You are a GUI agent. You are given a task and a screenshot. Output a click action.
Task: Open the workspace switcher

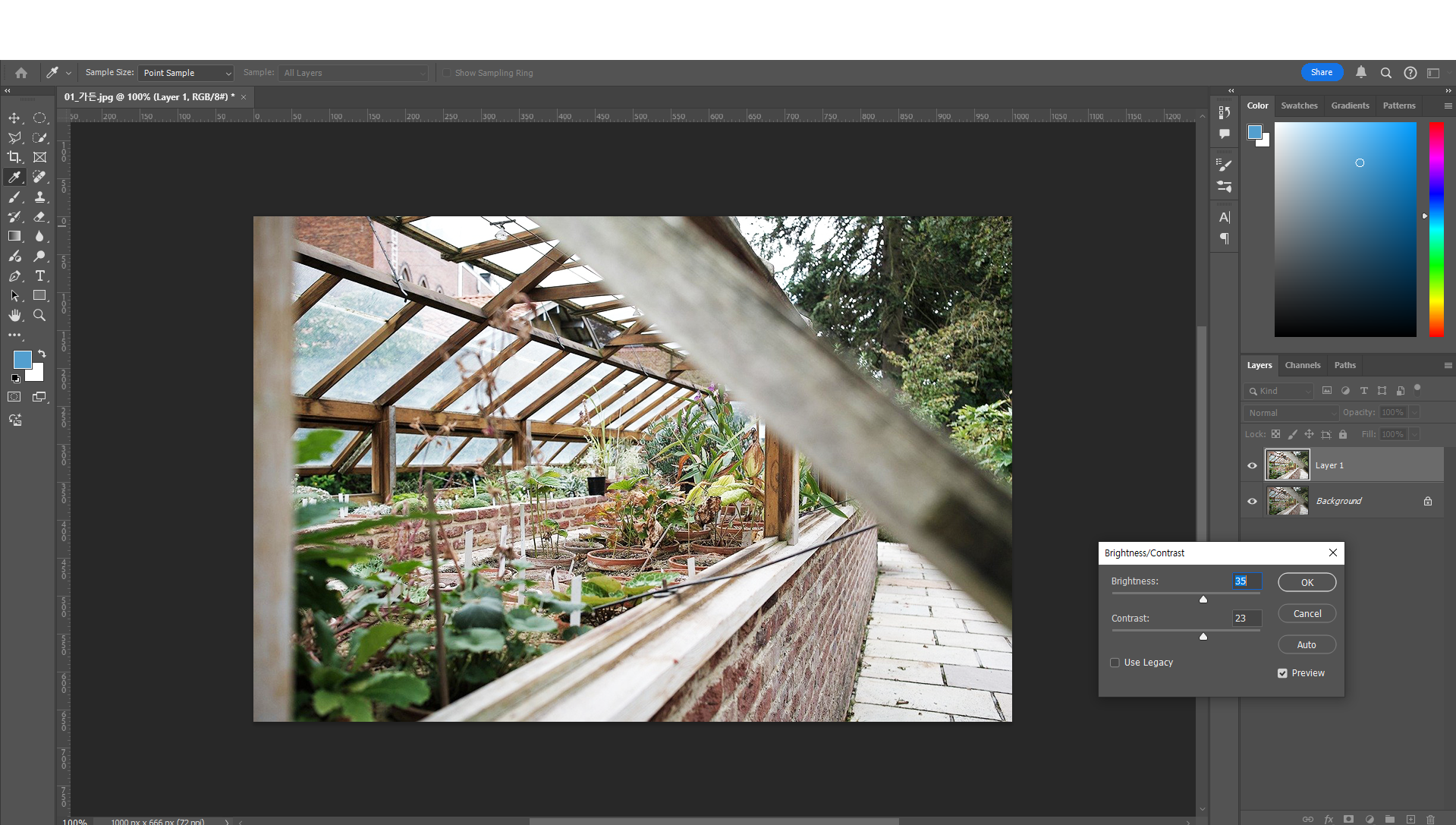tap(1433, 73)
